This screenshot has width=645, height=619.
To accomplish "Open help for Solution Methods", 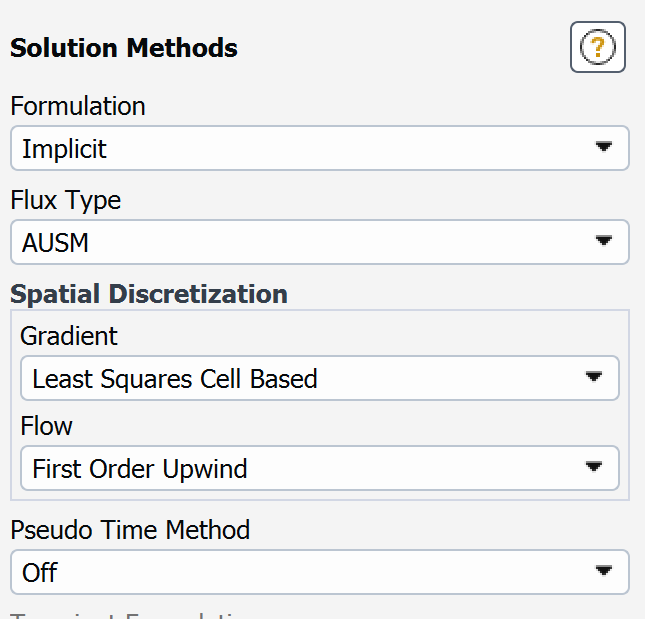I will (597, 47).
